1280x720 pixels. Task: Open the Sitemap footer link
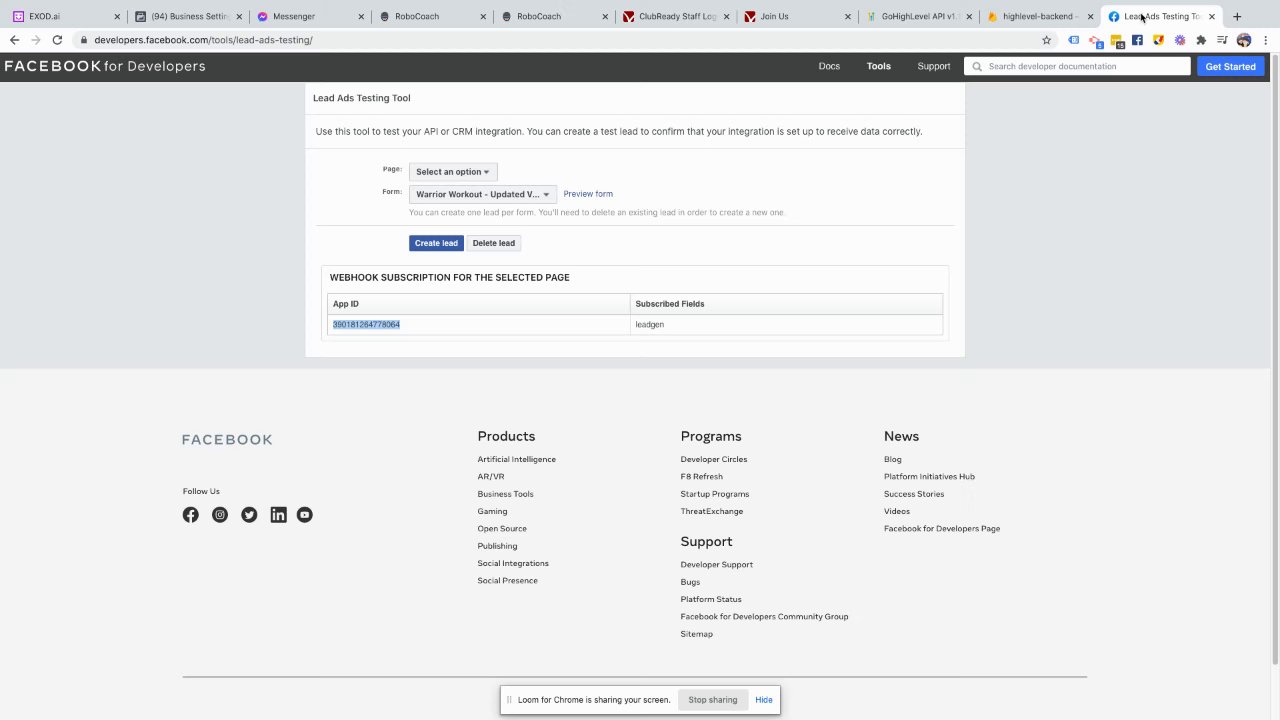click(x=697, y=634)
